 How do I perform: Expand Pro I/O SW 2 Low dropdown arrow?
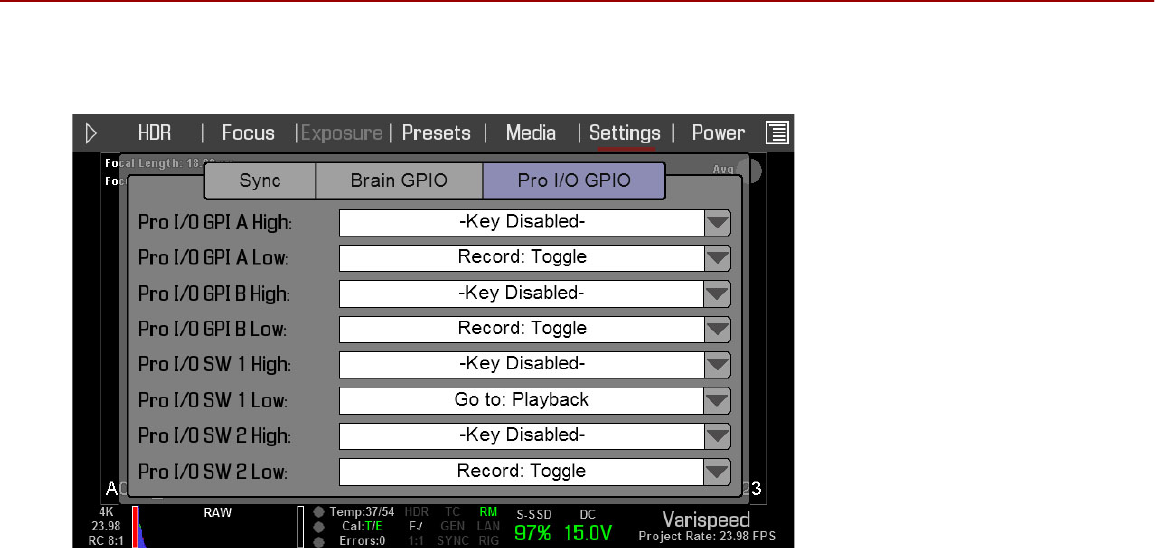pyautogui.click(x=717, y=472)
